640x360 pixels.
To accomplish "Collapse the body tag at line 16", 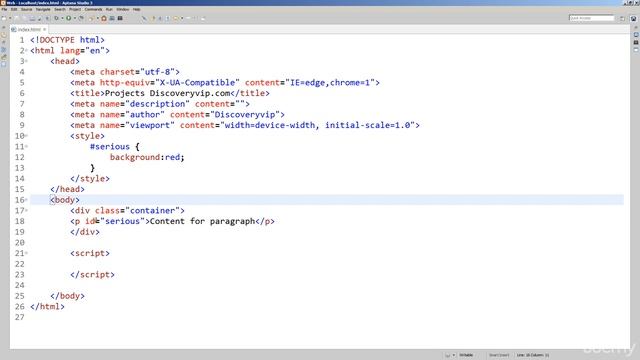I will coord(27,200).
